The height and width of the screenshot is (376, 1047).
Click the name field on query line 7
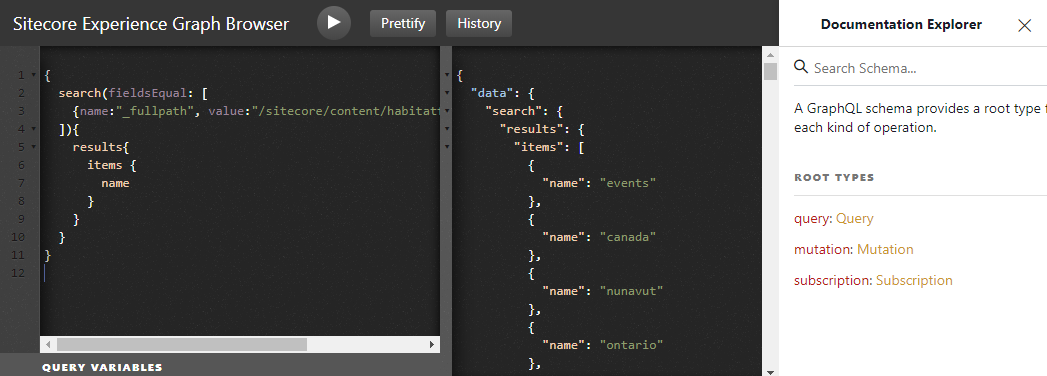click(115, 183)
